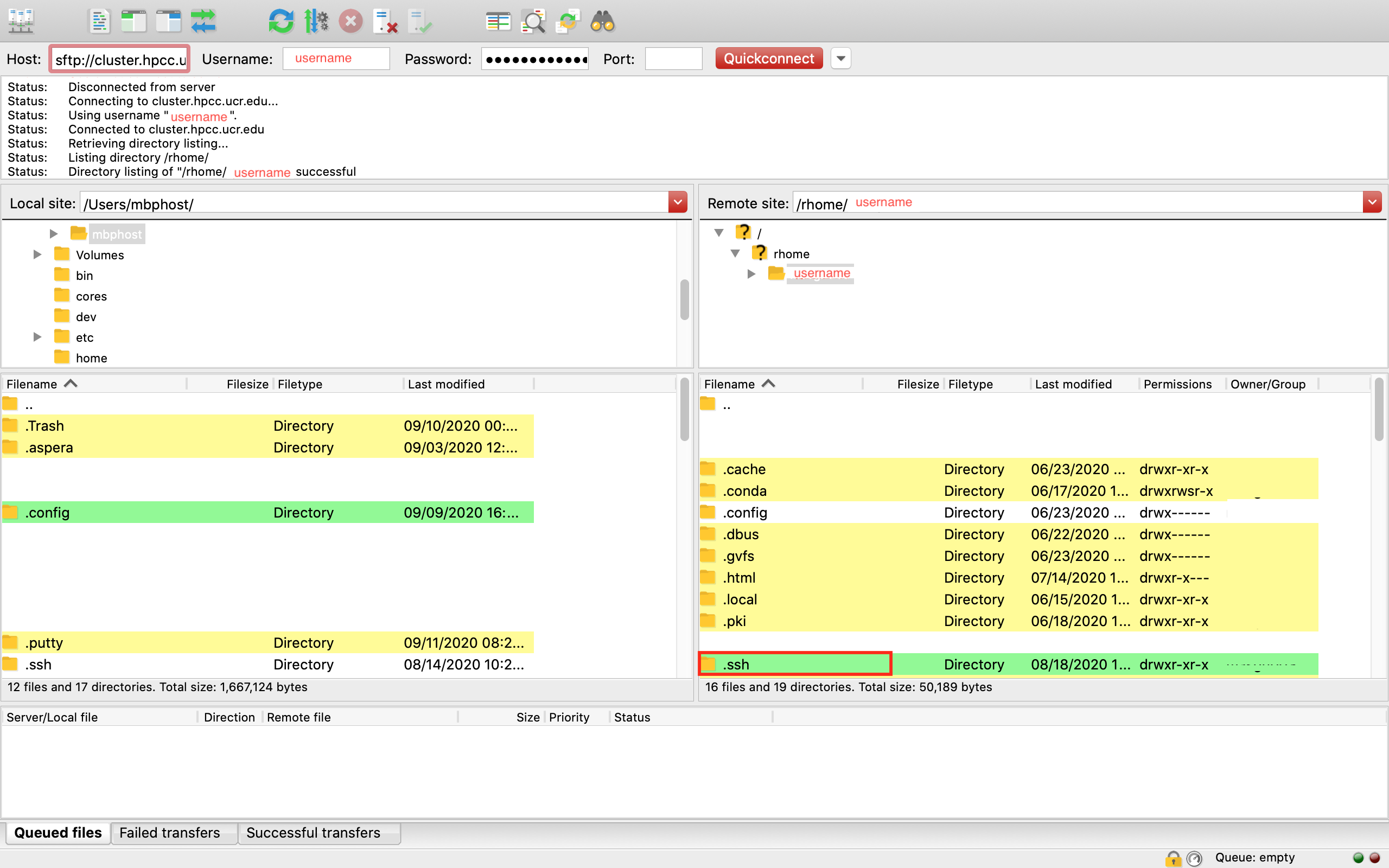Image resolution: width=1389 pixels, height=868 pixels.
Task: Expand the Volumes folder in local tree
Action: tap(37, 254)
